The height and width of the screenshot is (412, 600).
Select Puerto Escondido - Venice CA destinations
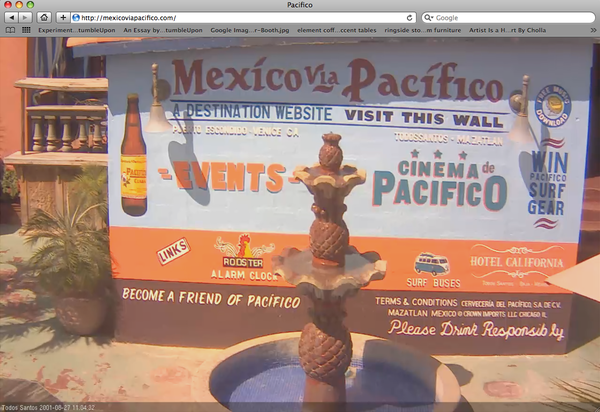coord(236,131)
